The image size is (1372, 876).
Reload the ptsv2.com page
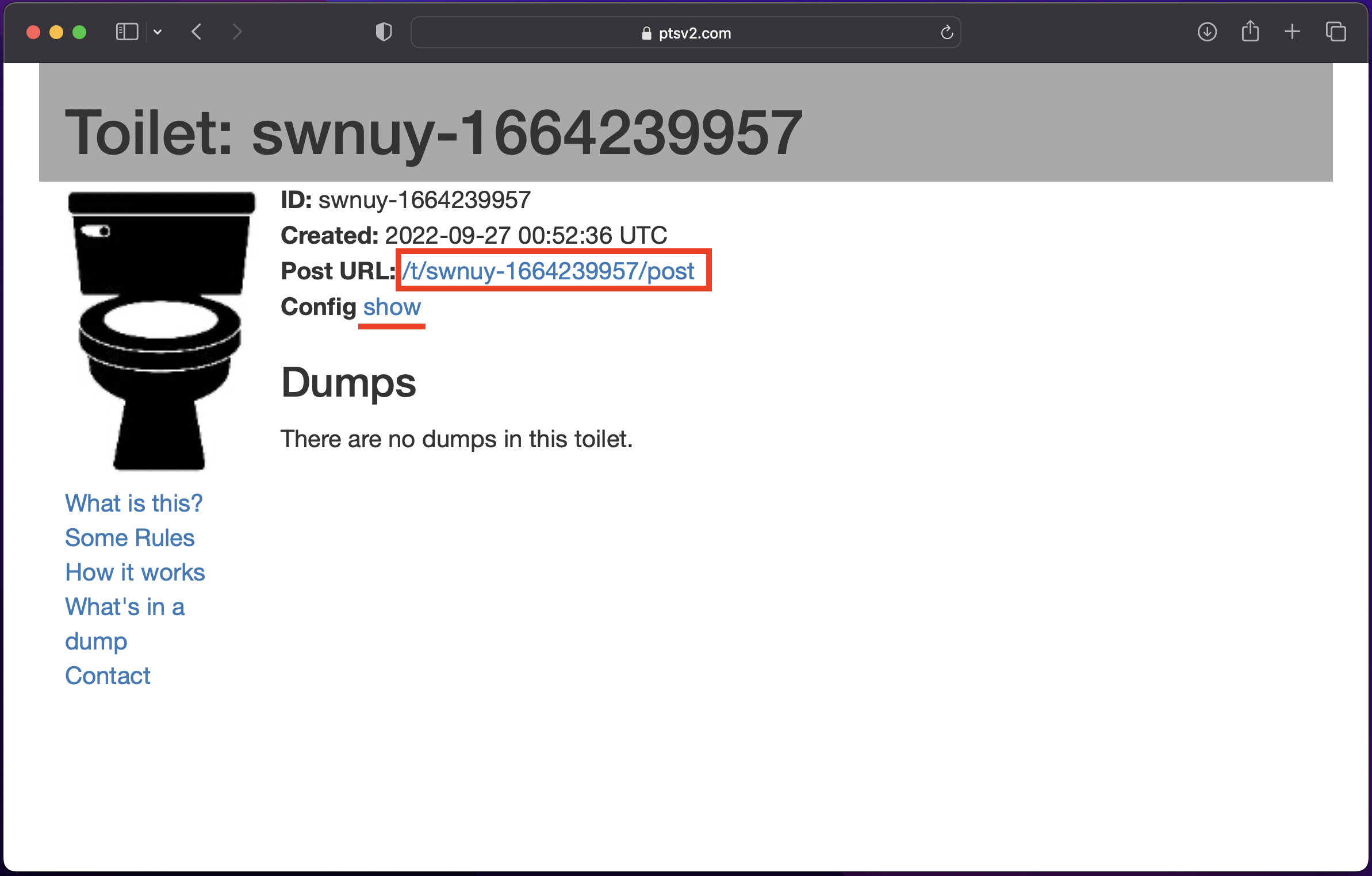pos(946,32)
